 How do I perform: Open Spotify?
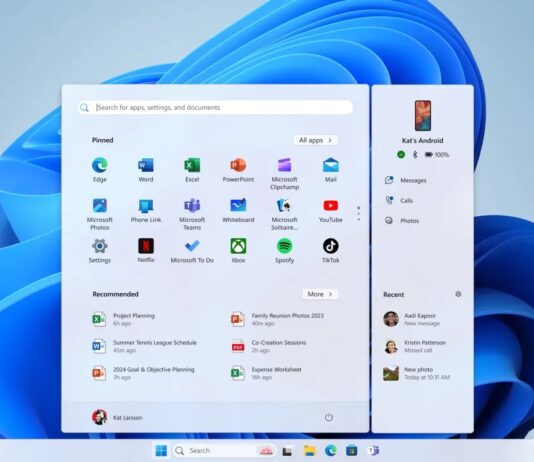click(284, 251)
